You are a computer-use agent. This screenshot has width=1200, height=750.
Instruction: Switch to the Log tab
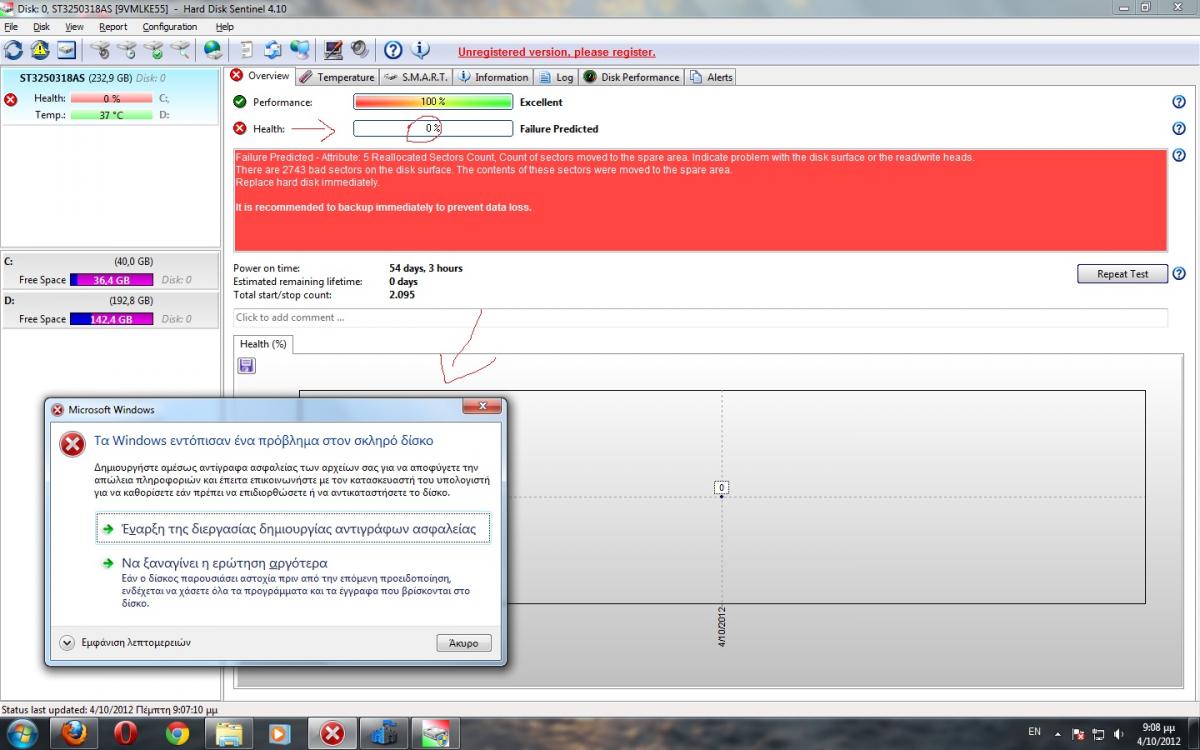(556, 77)
